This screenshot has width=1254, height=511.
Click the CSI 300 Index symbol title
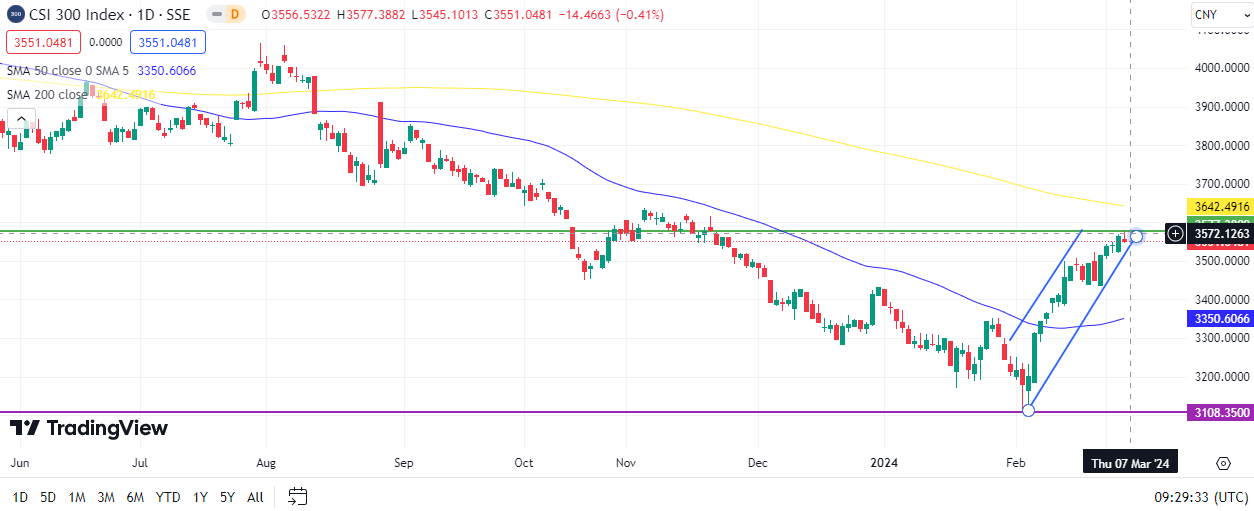click(90, 15)
